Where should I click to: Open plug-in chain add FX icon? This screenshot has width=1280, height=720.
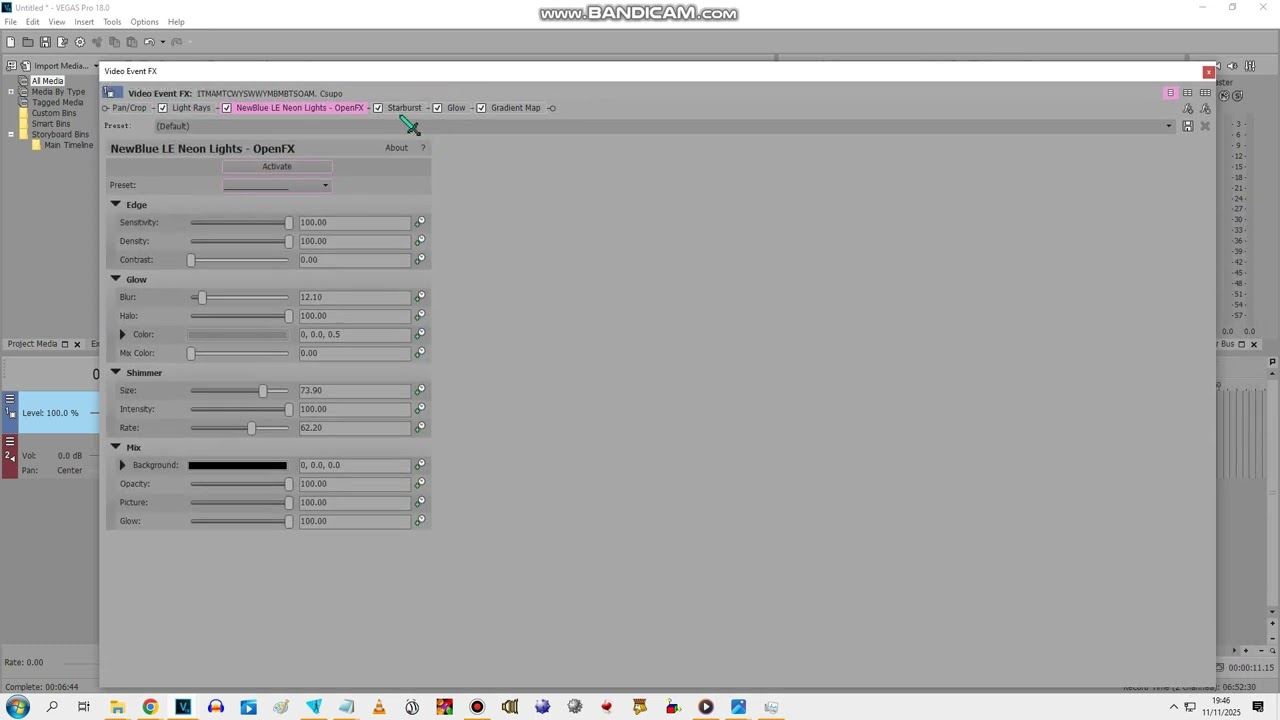tap(1188, 108)
